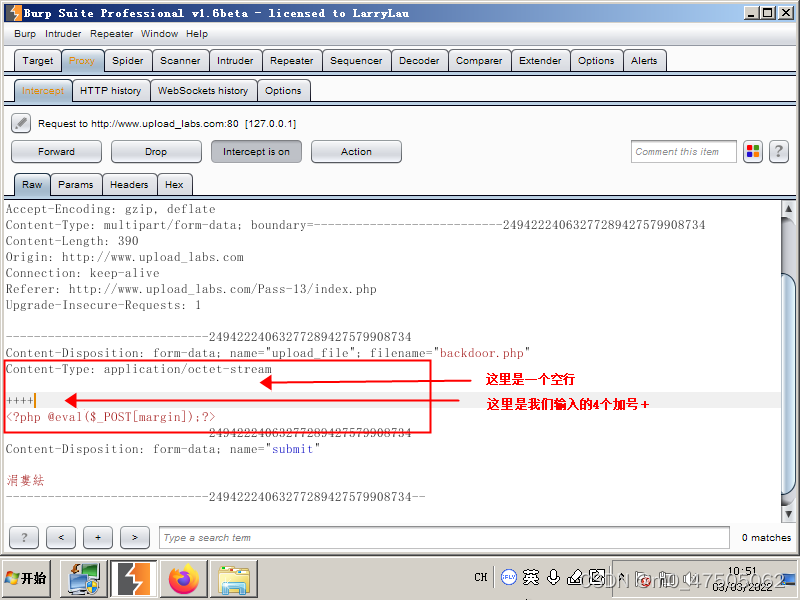The height and width of the screenshot is (600, 800).
Task: Click the PHP eval payload line
Action: (111, 417)
